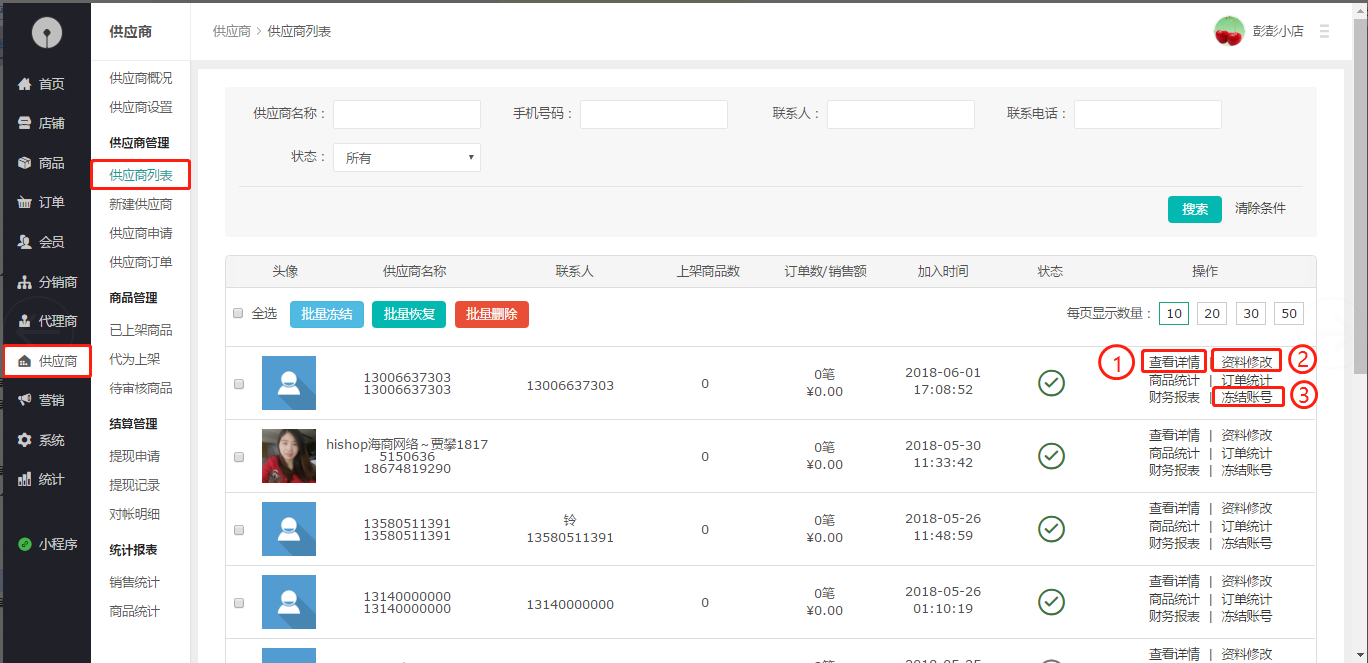
Task: Click the Members (会员) people icon
Action: click(x=25, y=242)
